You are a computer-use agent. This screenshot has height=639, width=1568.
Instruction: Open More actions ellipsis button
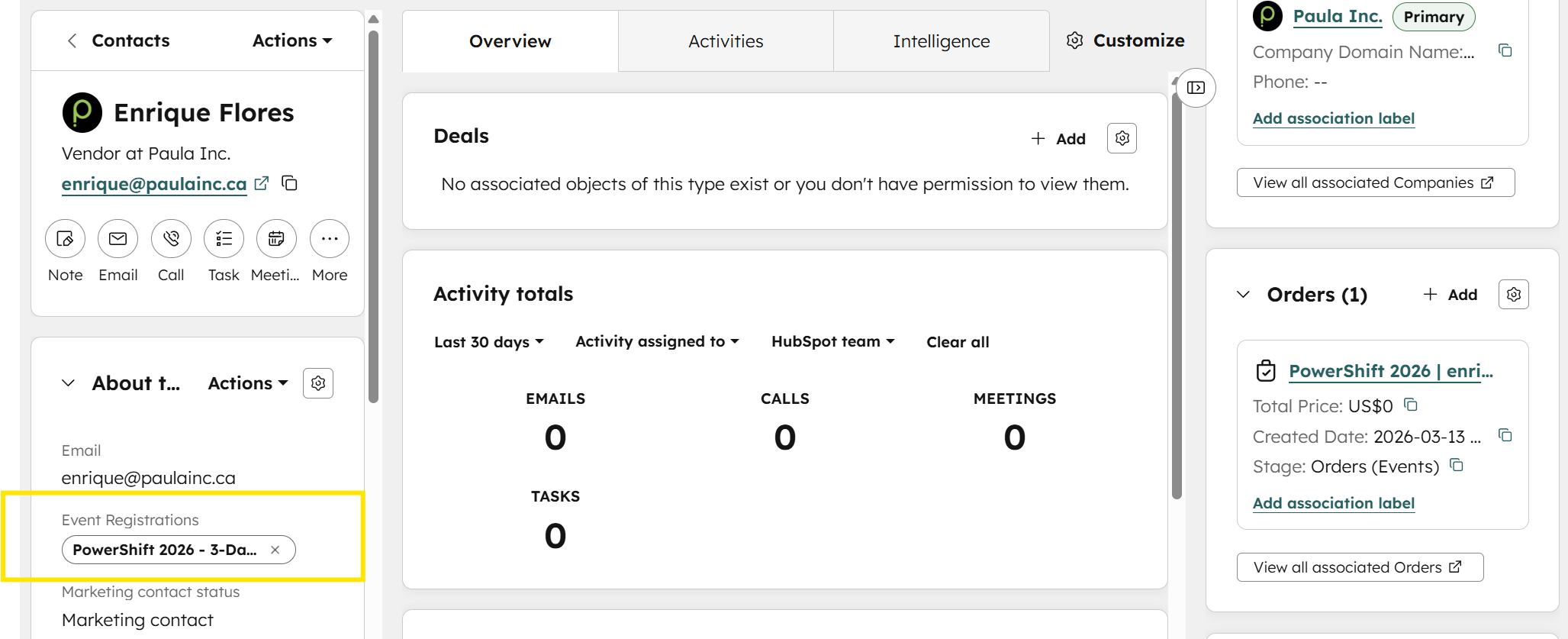(330, 239)
